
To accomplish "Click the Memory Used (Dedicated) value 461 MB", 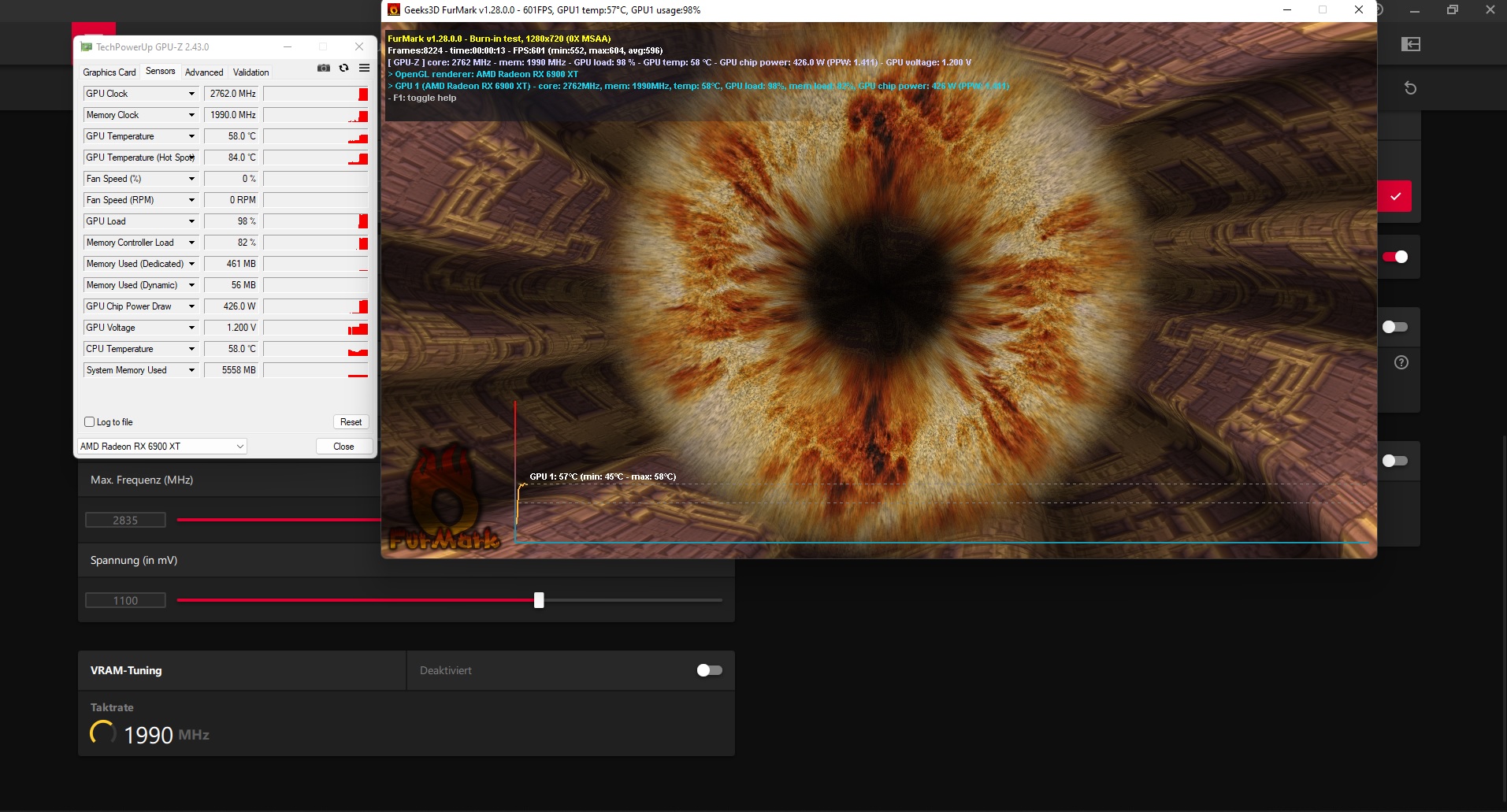I will pyautogui.click(x=232, y=264).
